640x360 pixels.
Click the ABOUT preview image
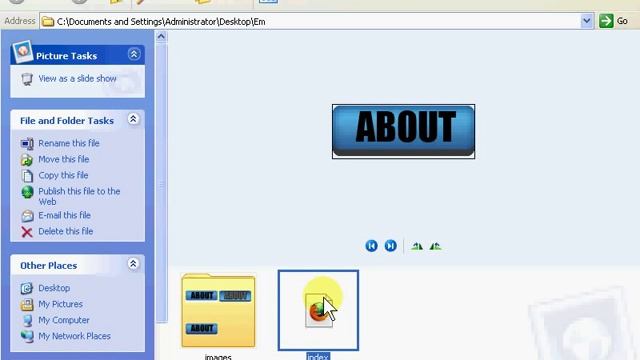[403, 131]
